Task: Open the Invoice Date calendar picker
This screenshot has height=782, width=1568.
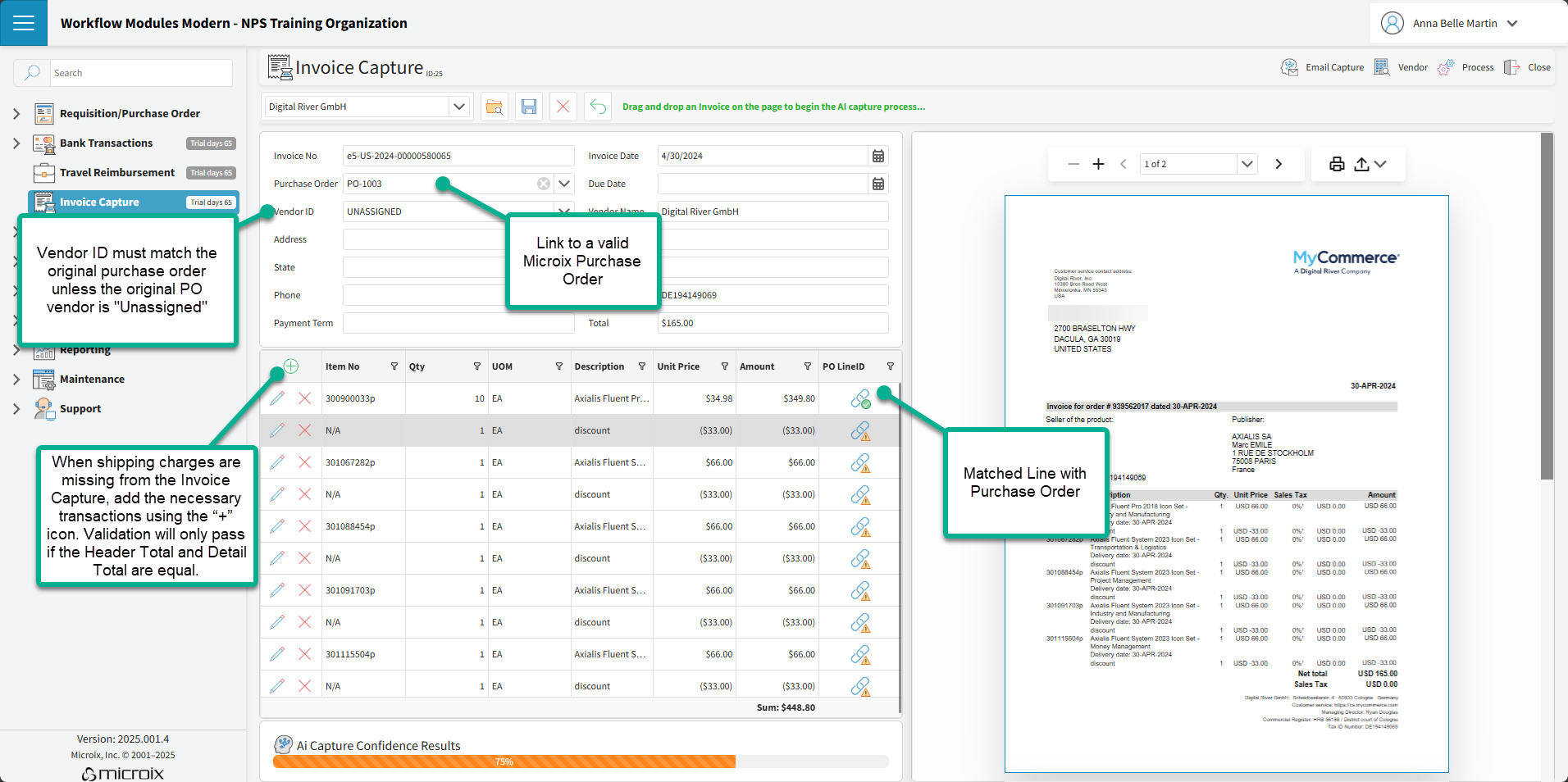Action: coord(877,156)
